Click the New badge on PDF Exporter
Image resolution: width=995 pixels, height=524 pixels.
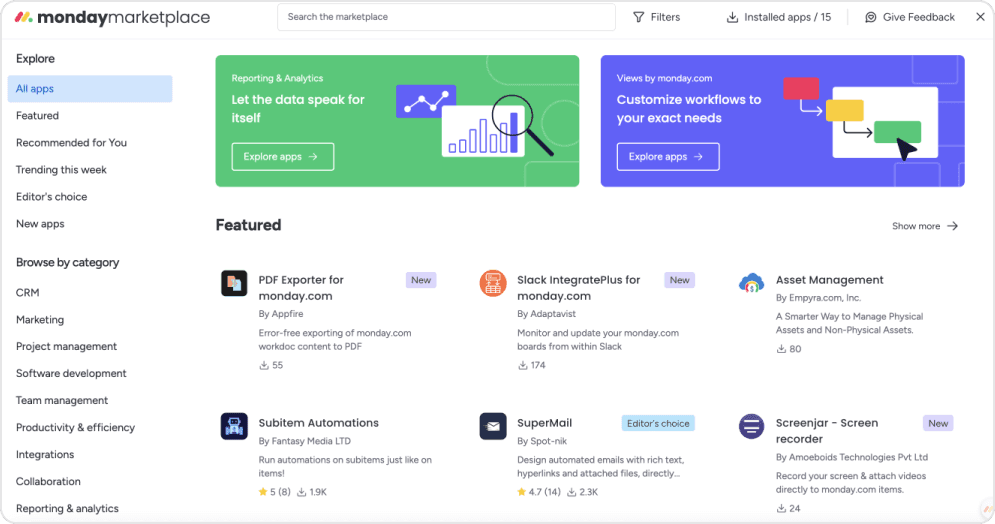421,280
